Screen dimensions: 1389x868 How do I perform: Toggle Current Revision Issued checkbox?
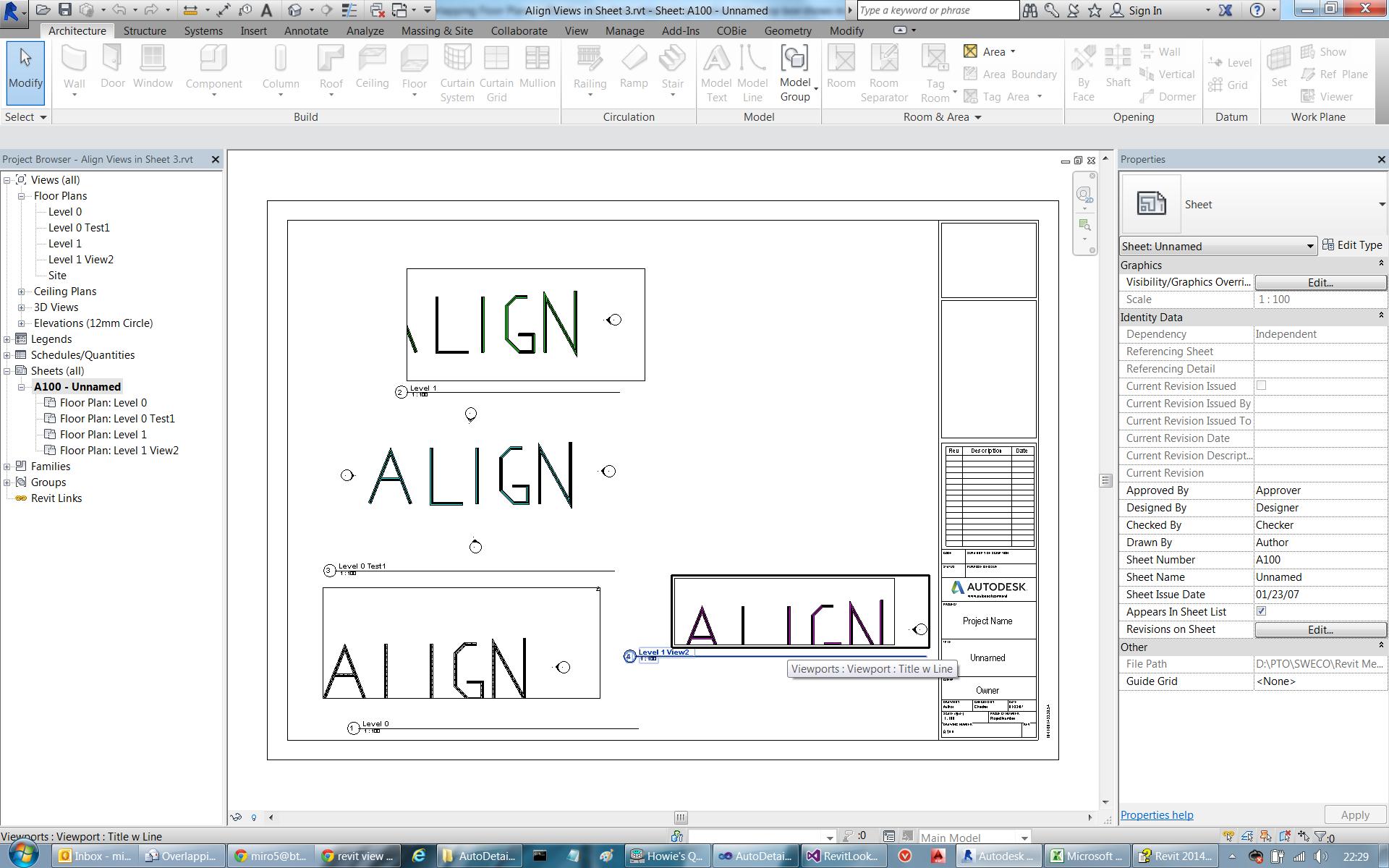1261,386
